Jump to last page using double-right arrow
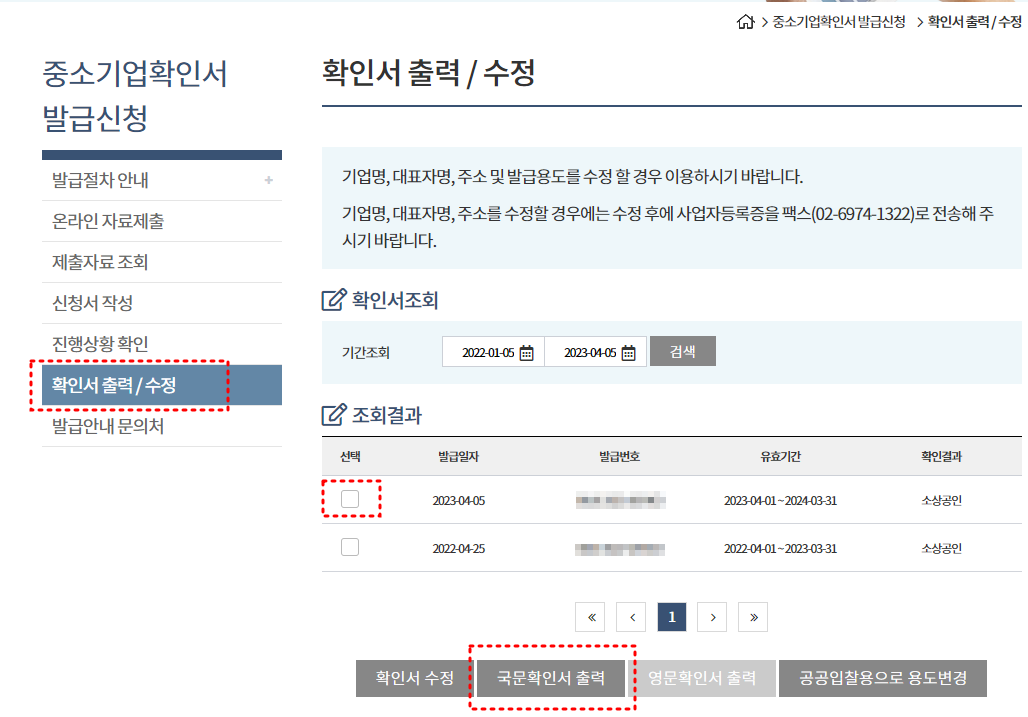 (752, 616)
